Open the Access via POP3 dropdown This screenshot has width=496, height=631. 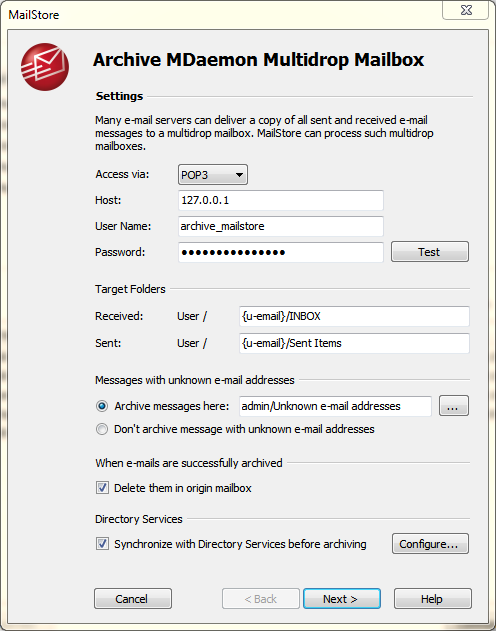(213, 175)
